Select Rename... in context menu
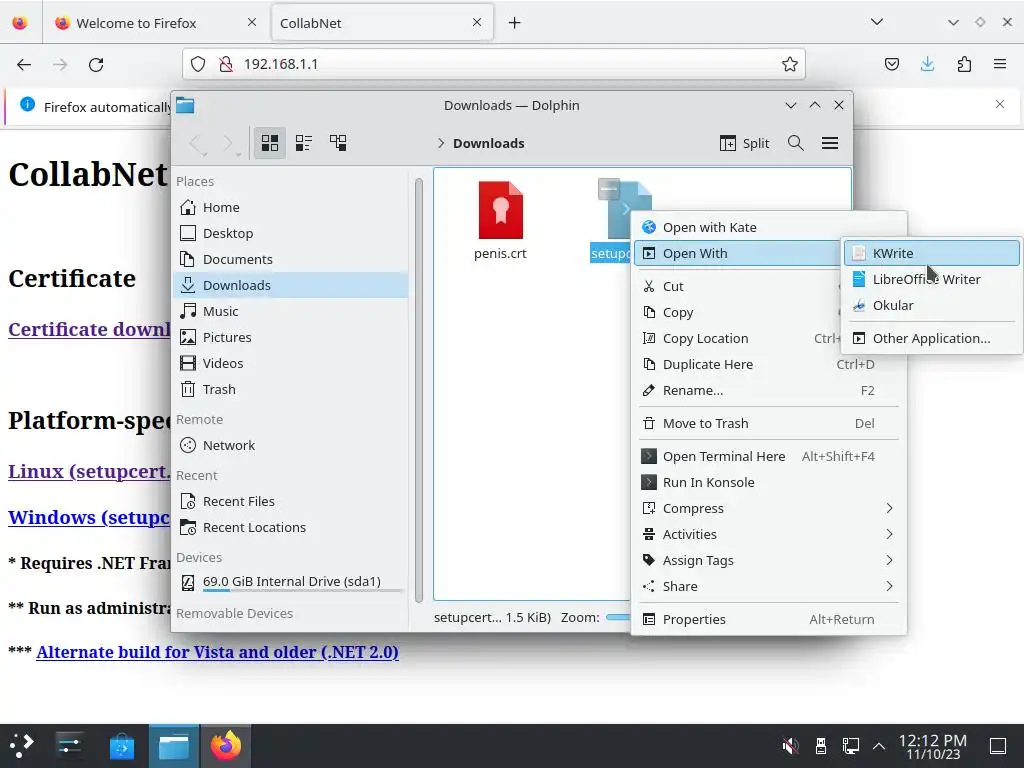The image size is (1024, 768). click(x=768, y=391)
